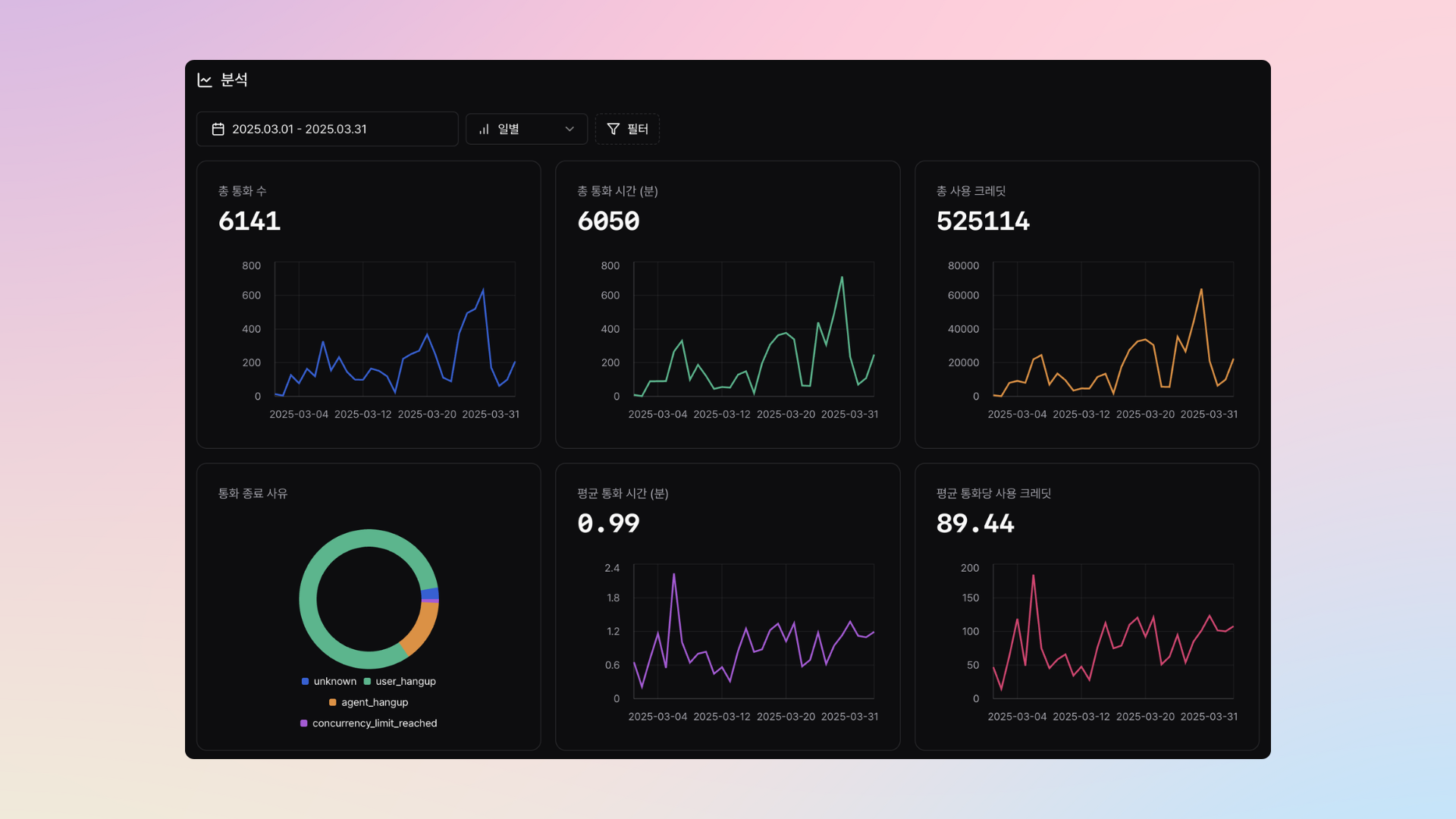Image resolution: width=1456 pixels, height=819 pixels.
Task: Click the purple spike in 평균 통화 시간 chart
Action: click(674, 576)
